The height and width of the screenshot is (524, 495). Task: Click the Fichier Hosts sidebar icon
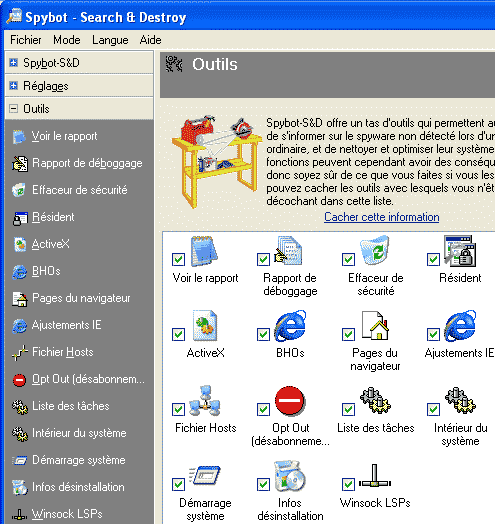(19, 353)
